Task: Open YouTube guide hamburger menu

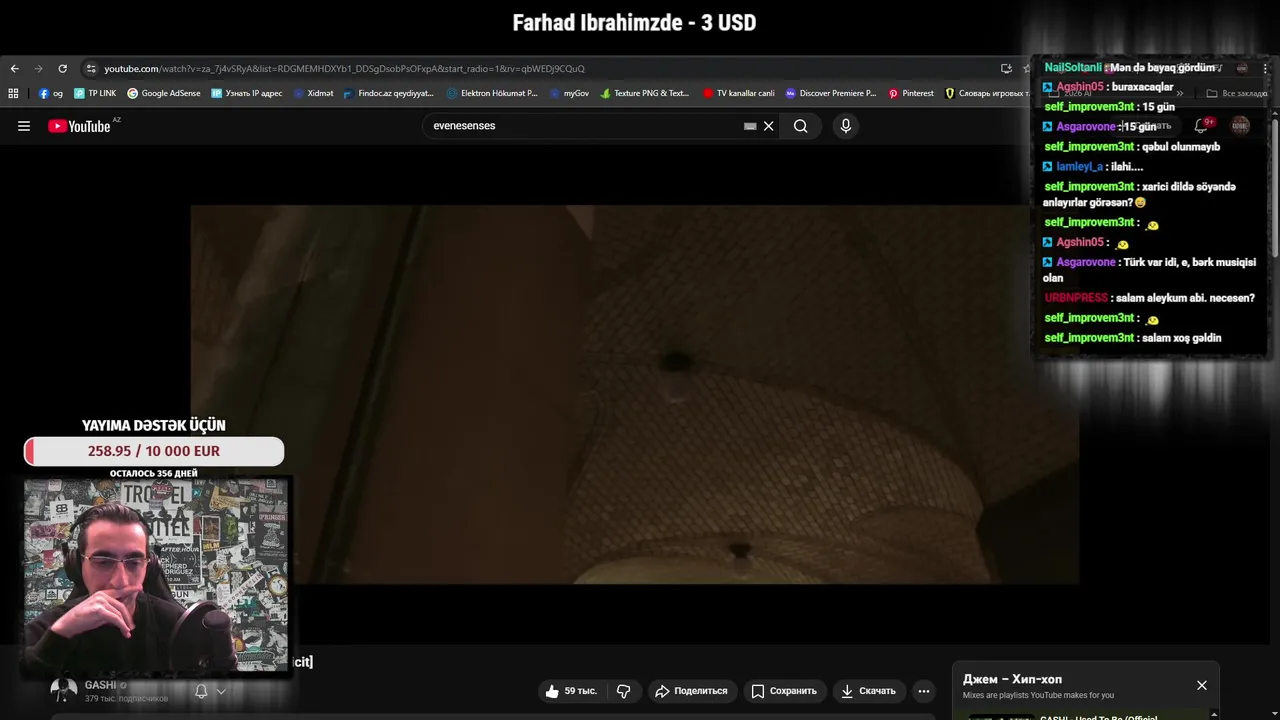Action: (24, 126)
